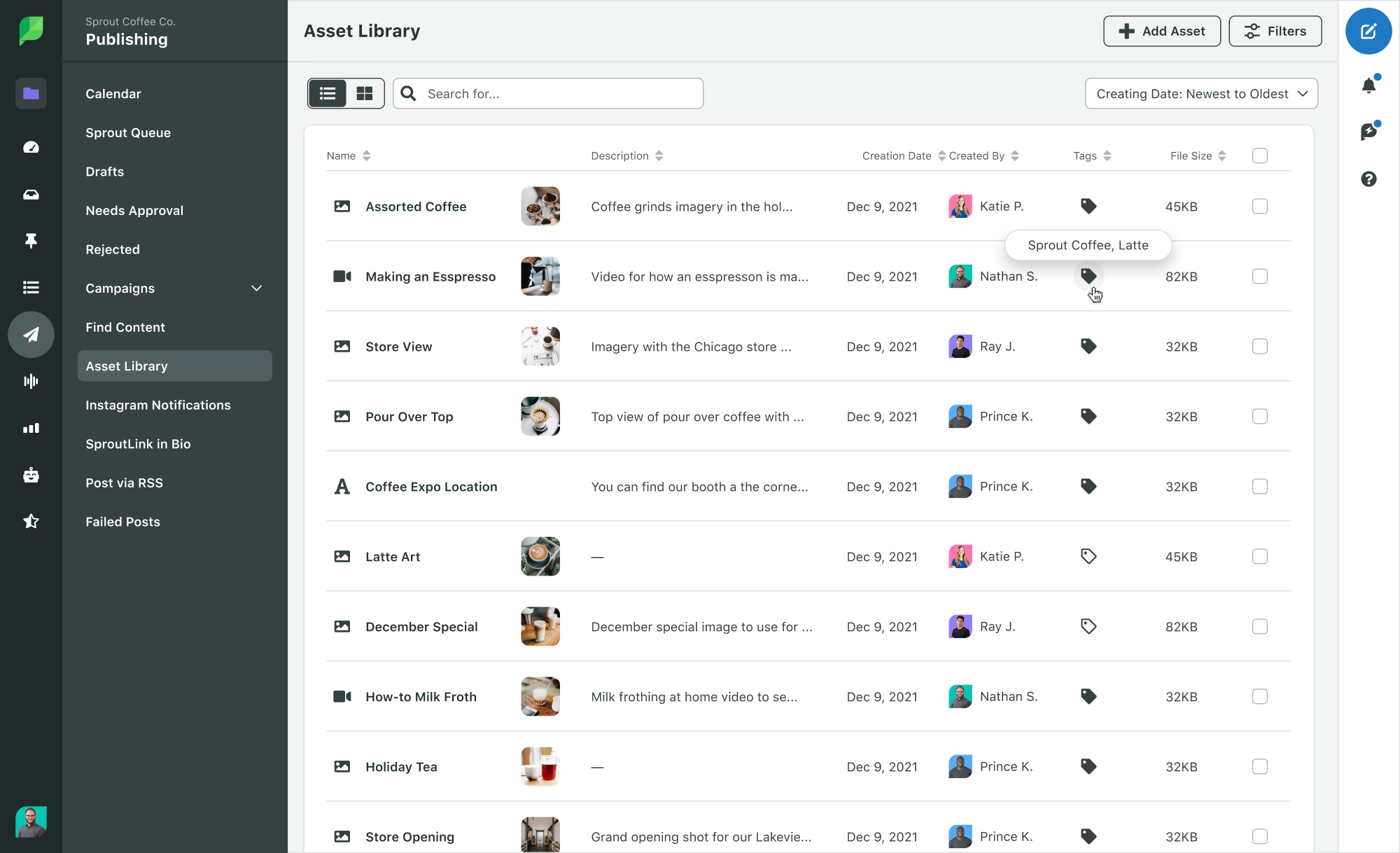Expand the Name column sort arrow
1400x853 pixels.
(x=367, y=155)
